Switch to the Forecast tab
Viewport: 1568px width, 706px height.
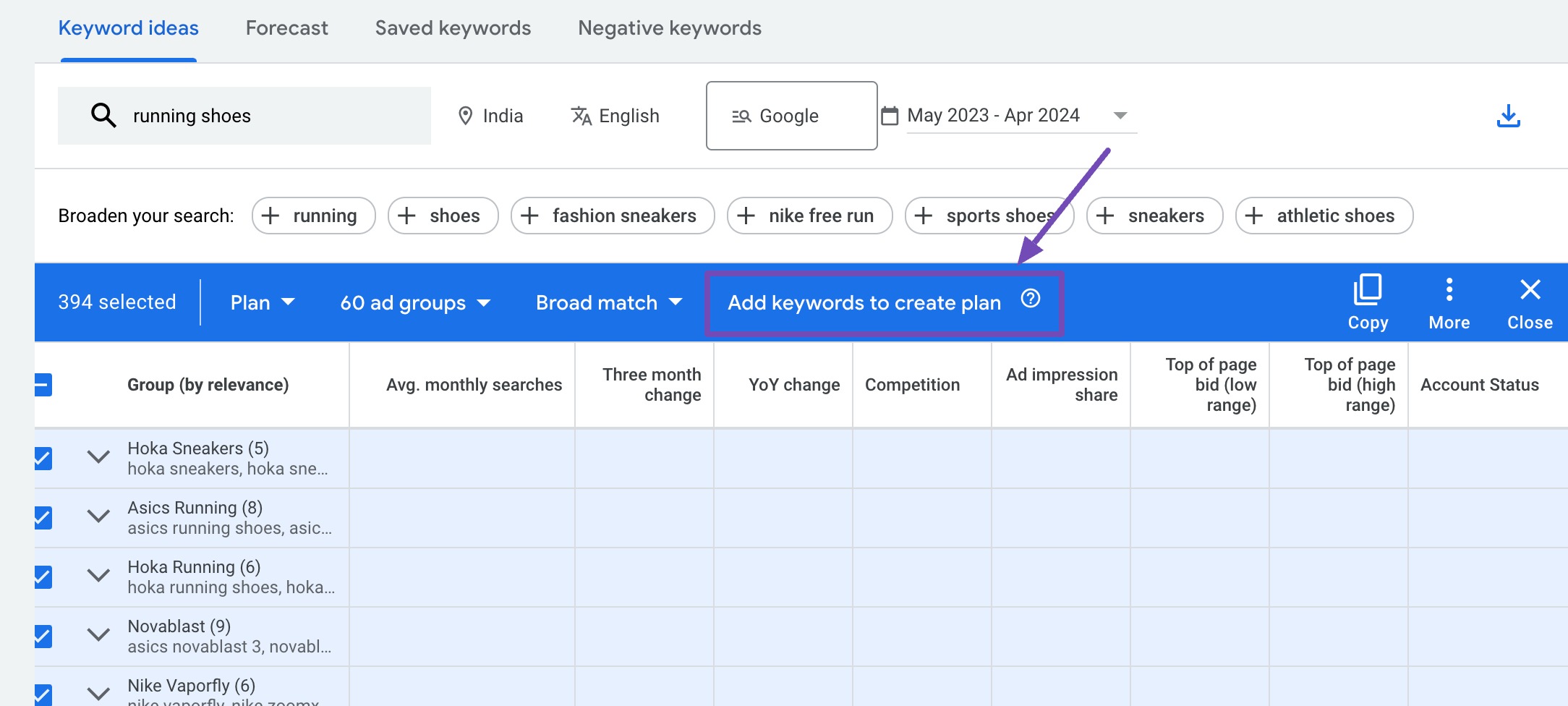tap(286, 28)
